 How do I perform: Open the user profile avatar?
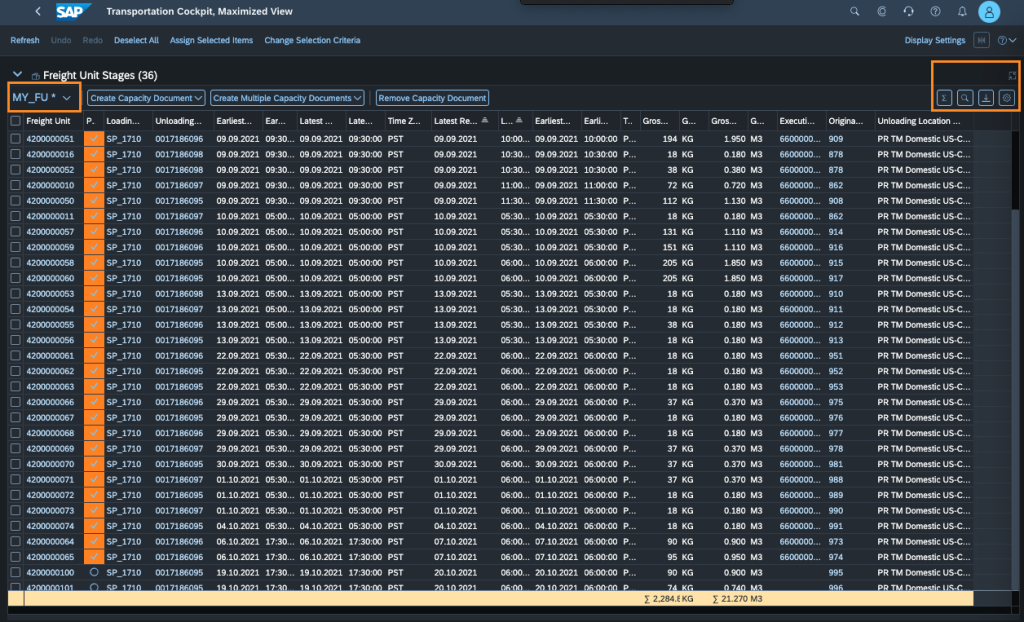(x=989, y=11)
